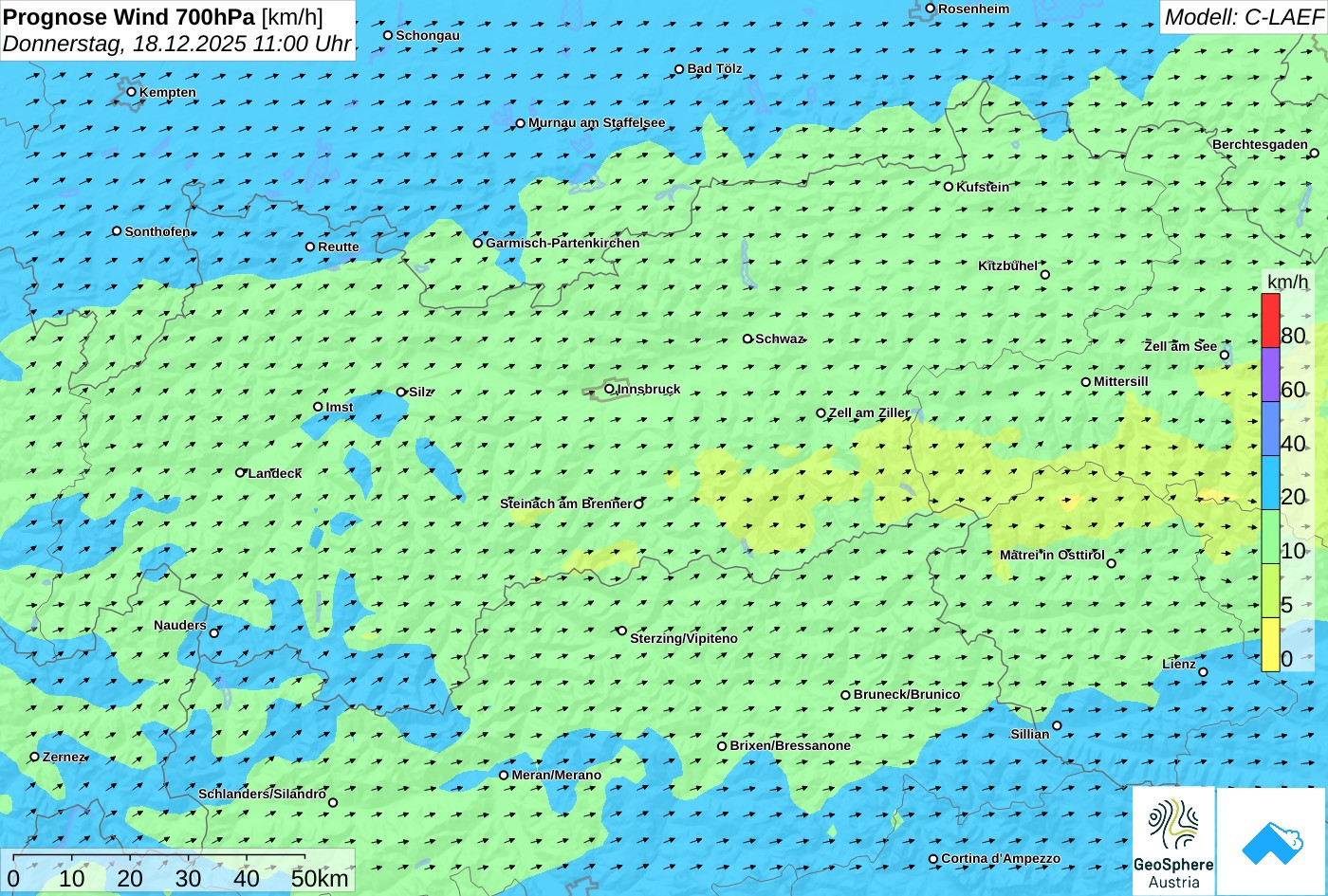Click the "Murnau am Staffelsee" label
The height and width of the screenshot is (896, 1328).
(x=597, y=123)
